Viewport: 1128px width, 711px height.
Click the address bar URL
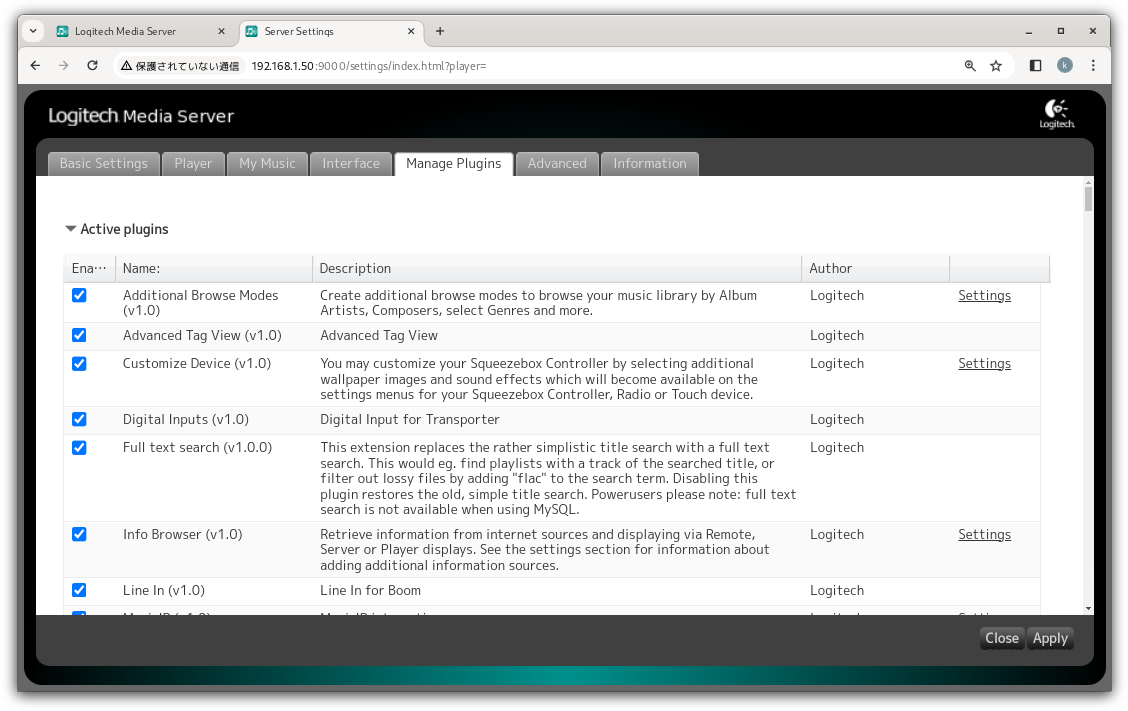click(x=369, y=65)
